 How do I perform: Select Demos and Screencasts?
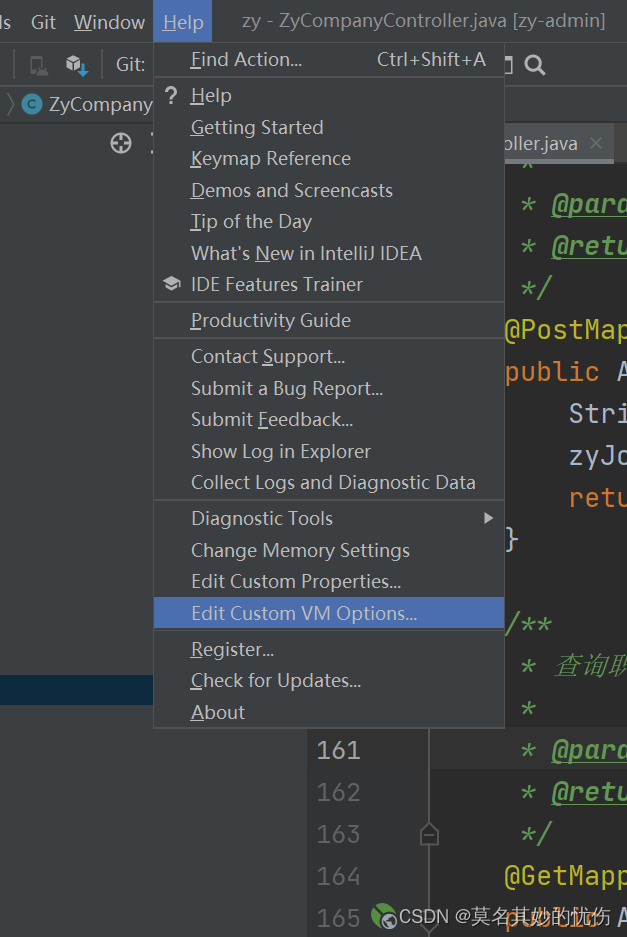point(329,191)
